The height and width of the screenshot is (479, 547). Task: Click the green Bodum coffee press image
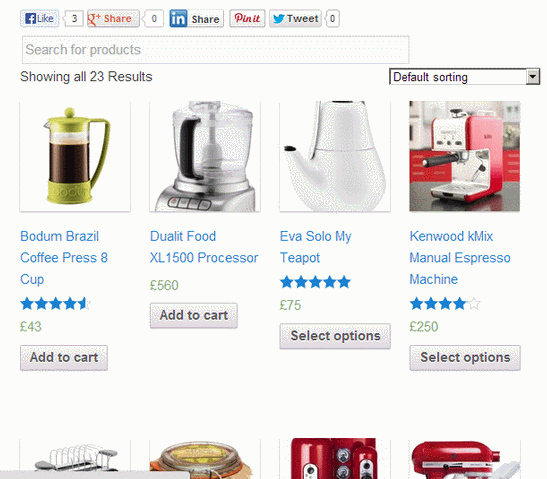tap(75, 156)
